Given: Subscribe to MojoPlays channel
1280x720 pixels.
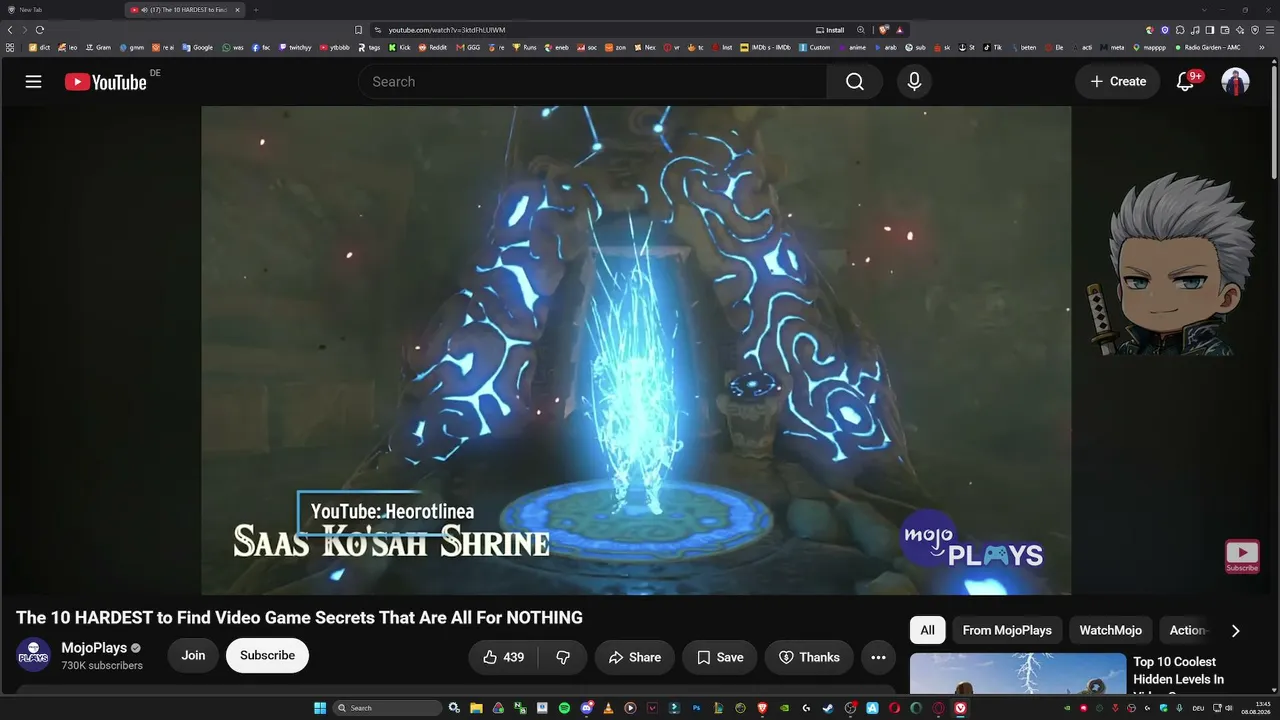Looking at the screenshot, I should (267, 656).
